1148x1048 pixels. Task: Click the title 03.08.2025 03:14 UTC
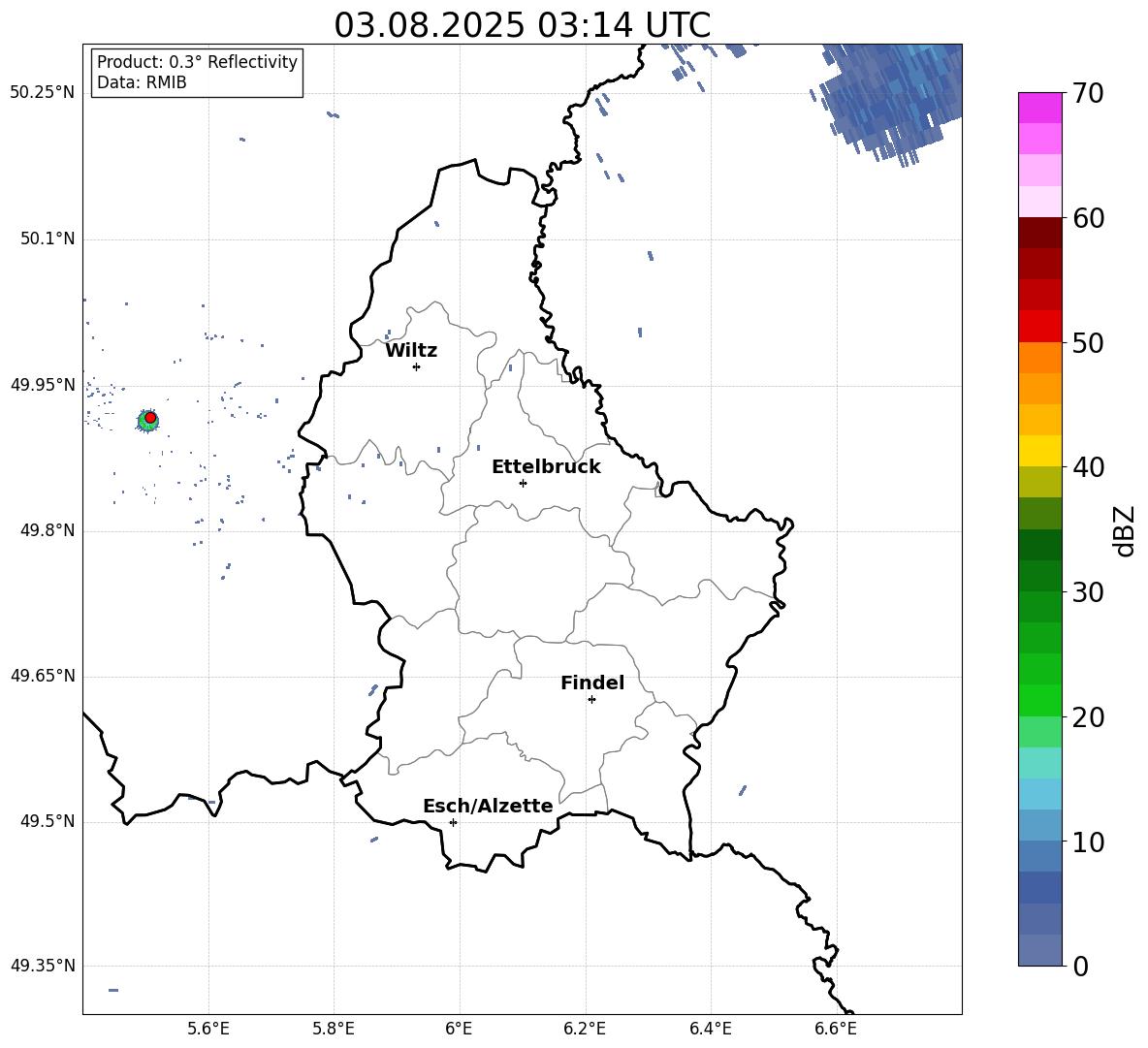[522, 25]
